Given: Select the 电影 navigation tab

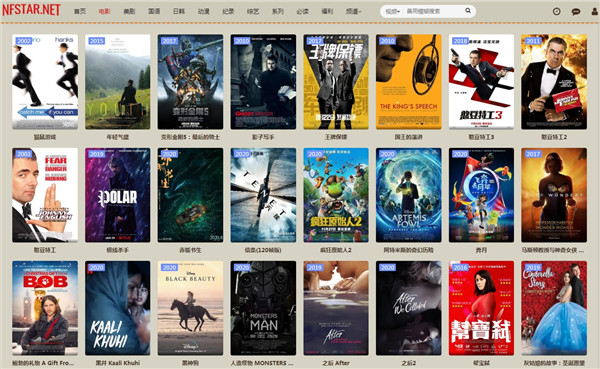Looking at the screenshot, I should (x=104, y=11).
